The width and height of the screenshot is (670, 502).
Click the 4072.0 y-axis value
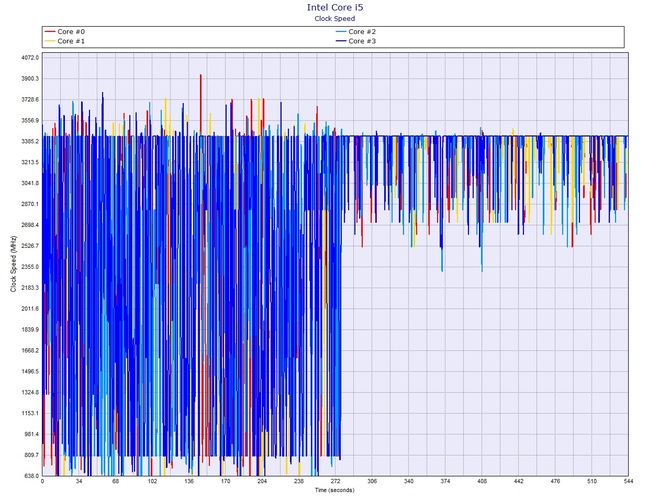(30, 57)
